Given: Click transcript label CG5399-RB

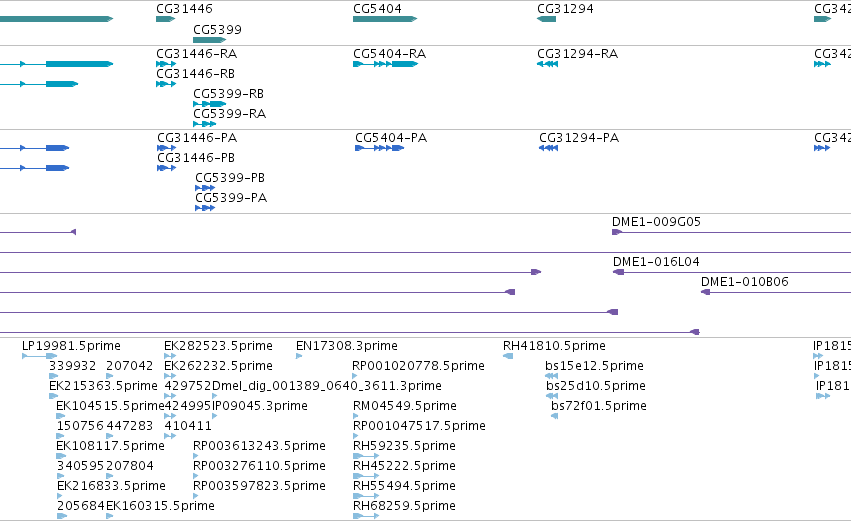Looking at the screenshot, I should pos(228,93).
